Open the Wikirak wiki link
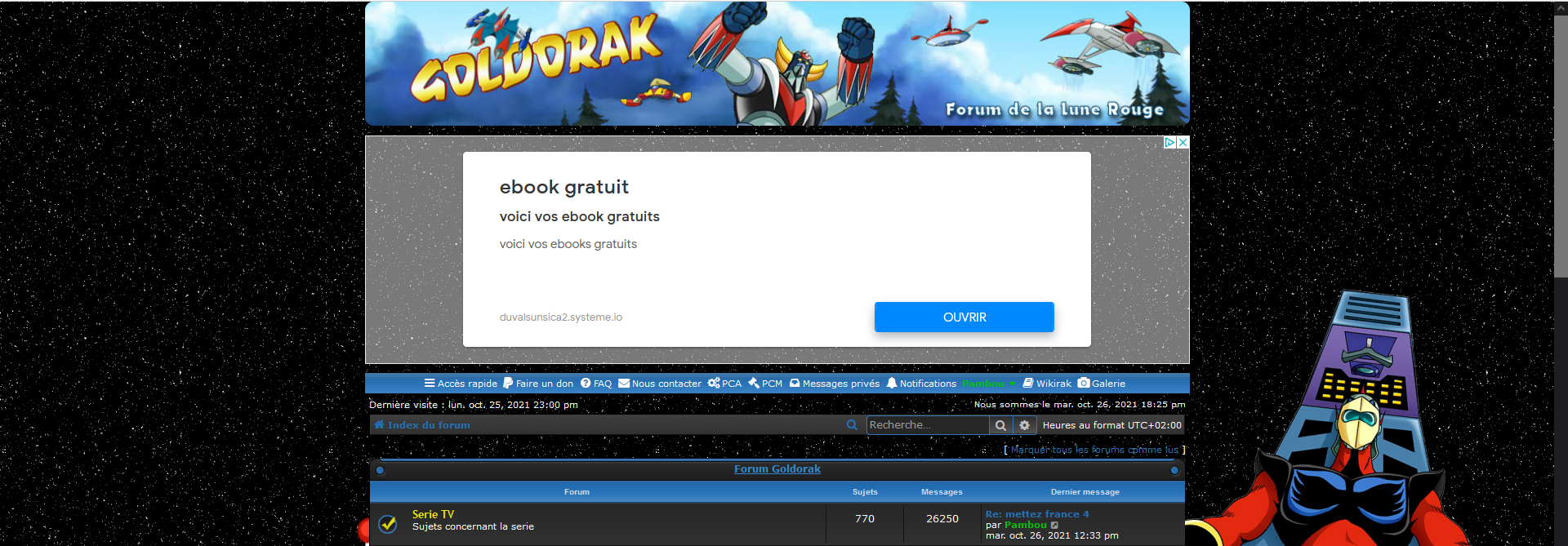 coord(1047,384)
